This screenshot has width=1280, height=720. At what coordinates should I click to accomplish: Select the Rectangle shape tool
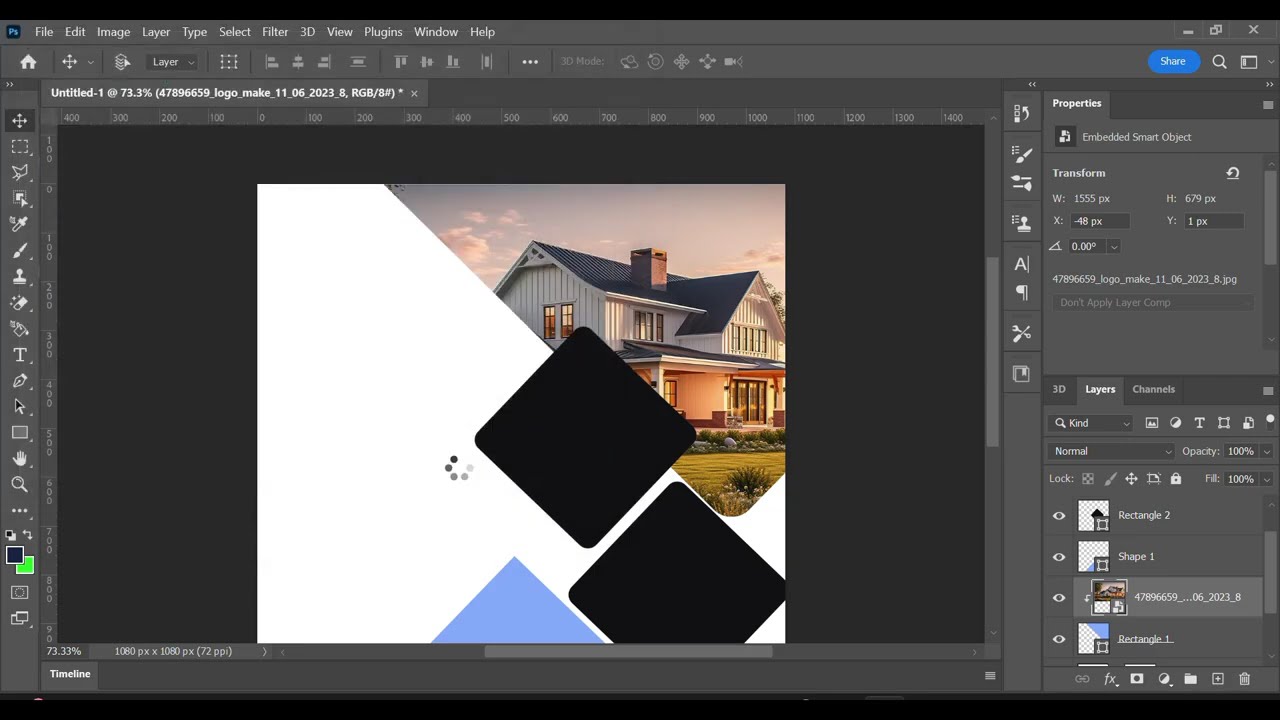[x=20, y=433]
